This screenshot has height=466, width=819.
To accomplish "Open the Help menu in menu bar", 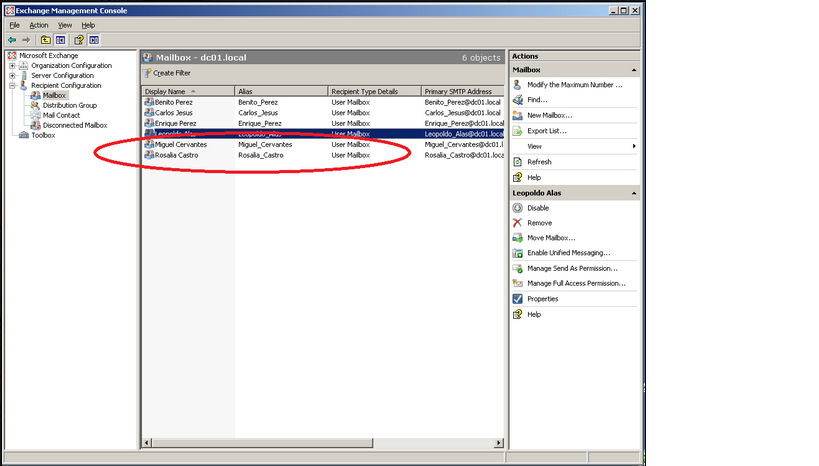I will coord(88,25).
